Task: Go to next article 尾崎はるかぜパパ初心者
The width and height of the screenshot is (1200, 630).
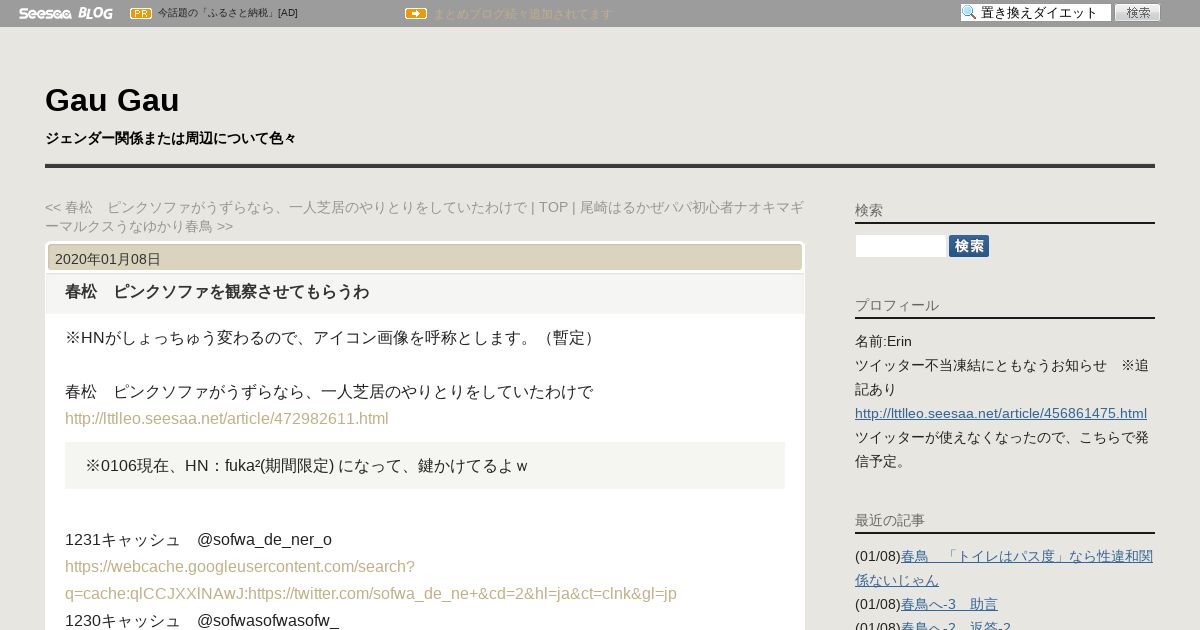Action: click(x=424, y=217)
